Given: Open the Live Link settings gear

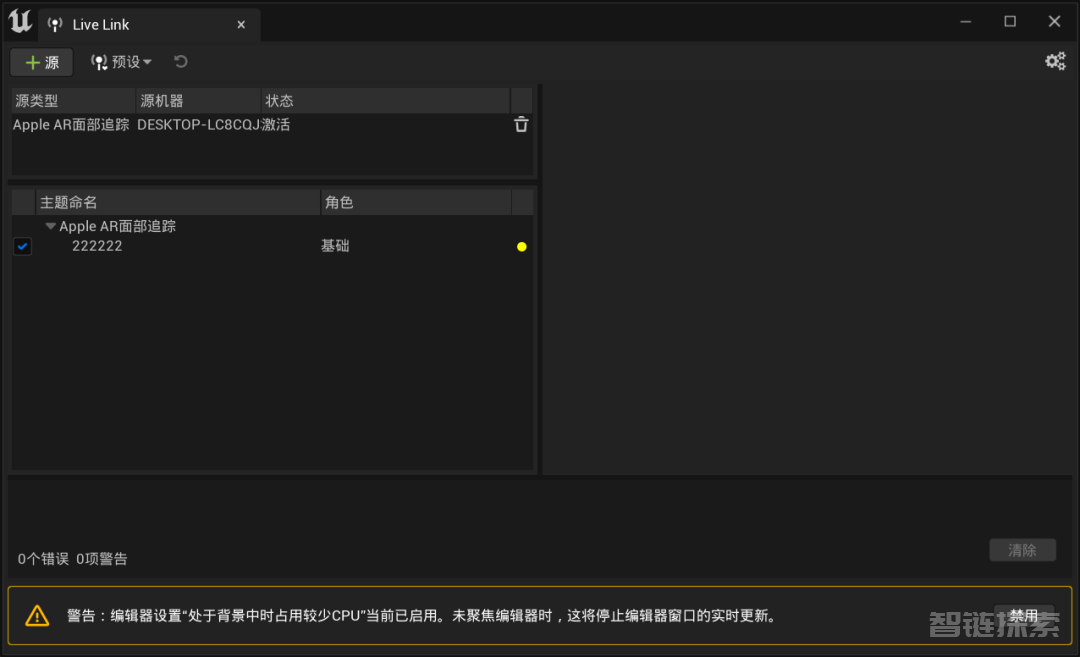Looking at the screenshot, I should tap(1055, 61).
